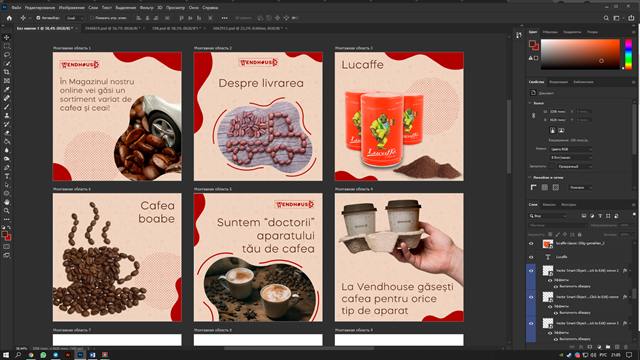This screenshot has height=360, width=640.
Task: Set canvas to landscape orientation
Action: pos(561,130)
